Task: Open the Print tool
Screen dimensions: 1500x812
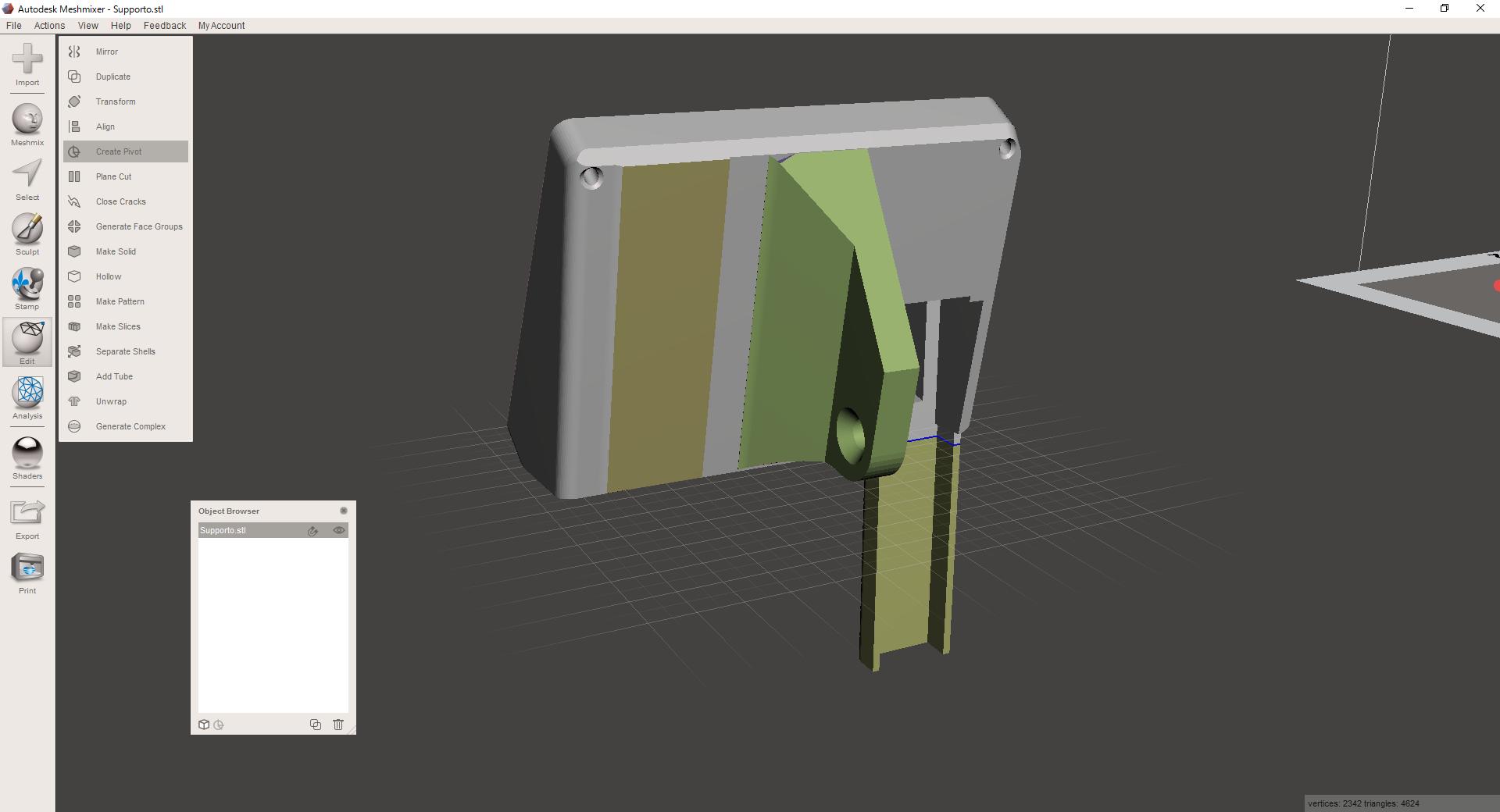Action: 27,568
